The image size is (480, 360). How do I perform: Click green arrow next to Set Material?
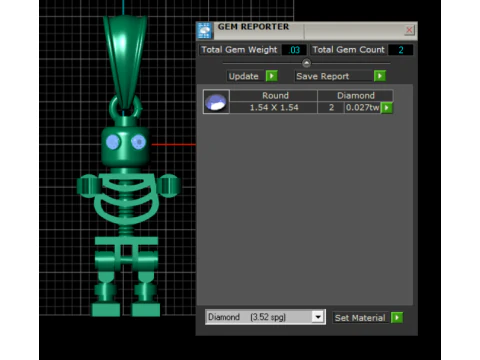[397, 318]
